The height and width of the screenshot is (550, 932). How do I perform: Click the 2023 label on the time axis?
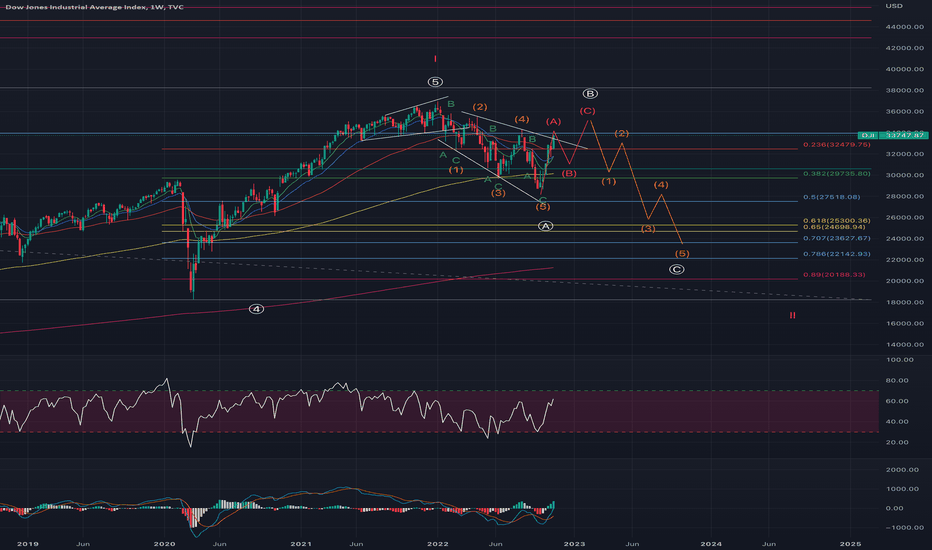click(x=574, y=543)
